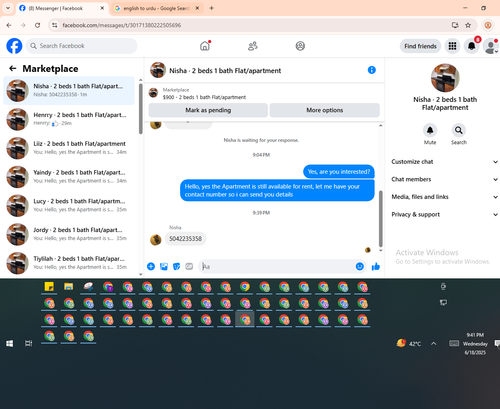500x409 pixels.
Task: Open Liiz conversation in list
Action: [69, 148]
